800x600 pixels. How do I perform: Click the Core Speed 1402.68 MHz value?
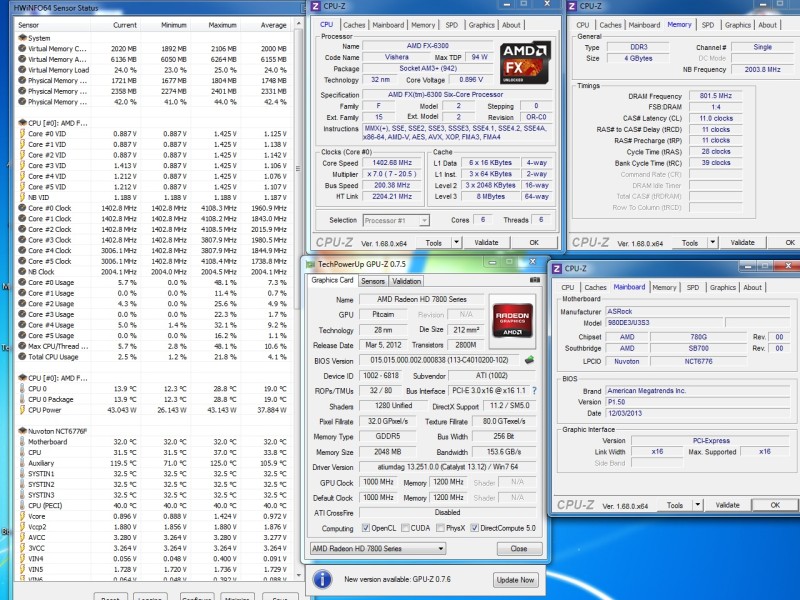(392, 163)
